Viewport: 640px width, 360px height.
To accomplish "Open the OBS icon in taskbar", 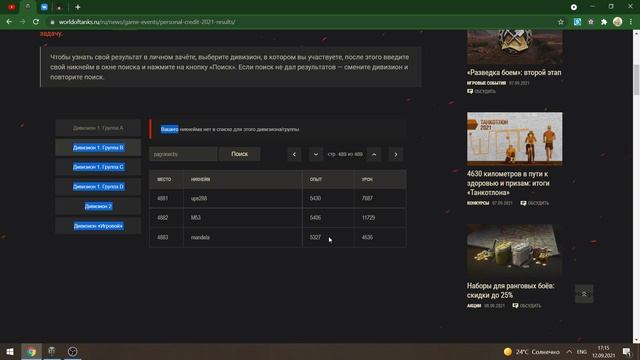I will click(72, 351).
